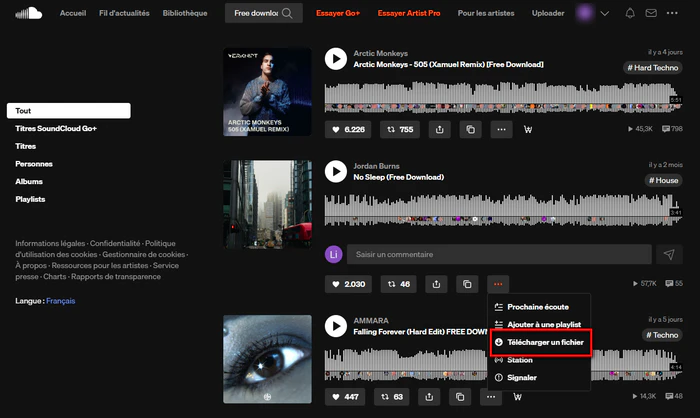Open the Jordan Burns artist link
Image resolution: width=700 pixels, height=418 pixels.
(376, 166)
